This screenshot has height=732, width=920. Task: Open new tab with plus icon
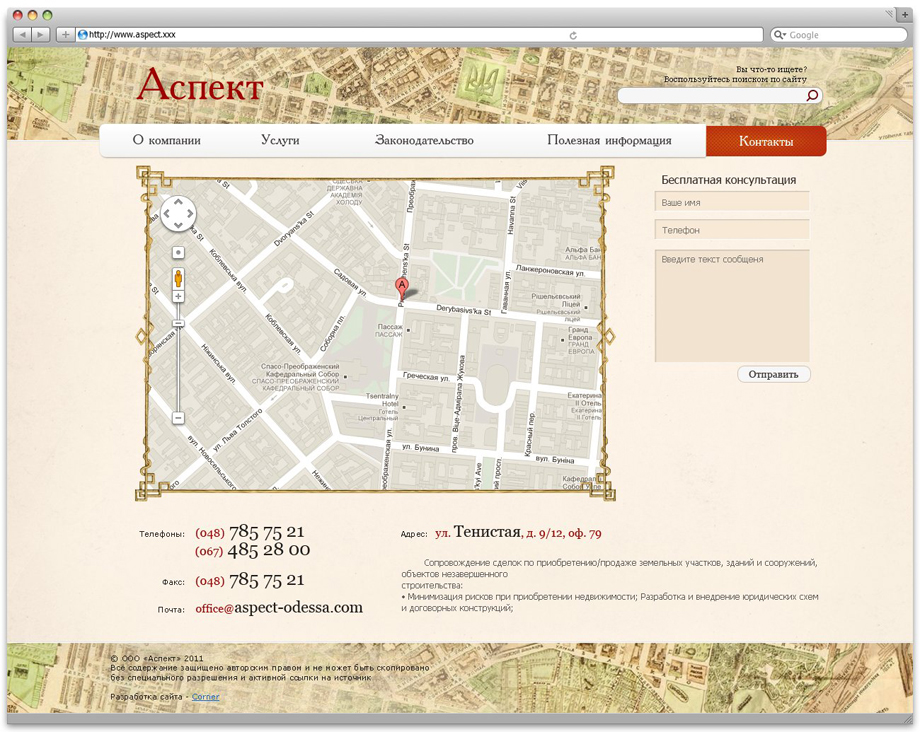905,15
